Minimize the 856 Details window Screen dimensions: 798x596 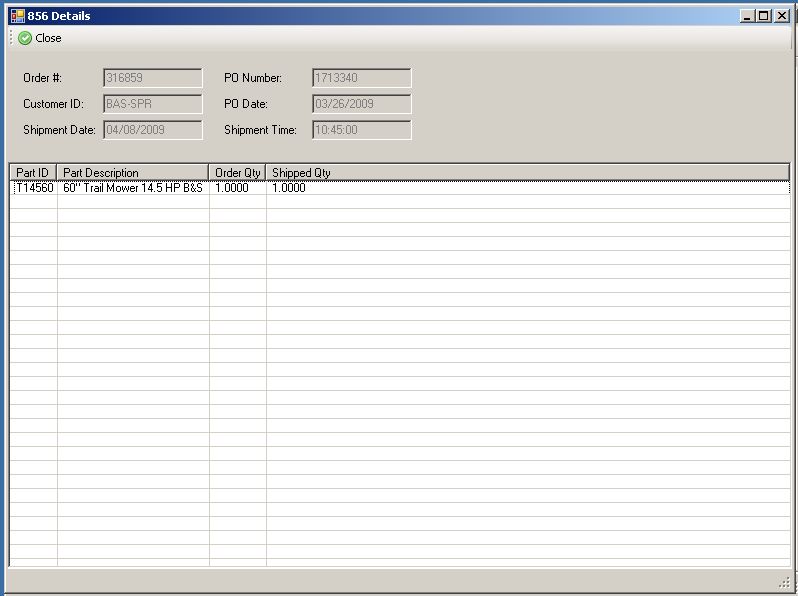(748, 16)
